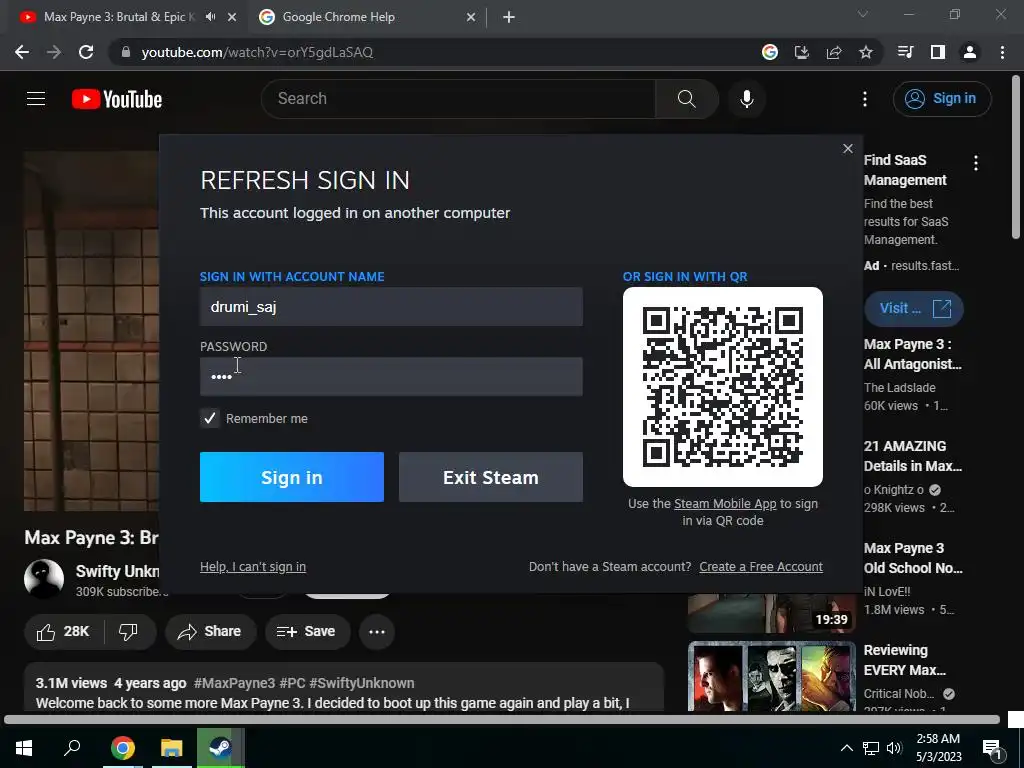The height and width of the screenshot is (768, 1024).
Task: Open the YouTube hamburger guide menu
Action: [x=36, y=99]
